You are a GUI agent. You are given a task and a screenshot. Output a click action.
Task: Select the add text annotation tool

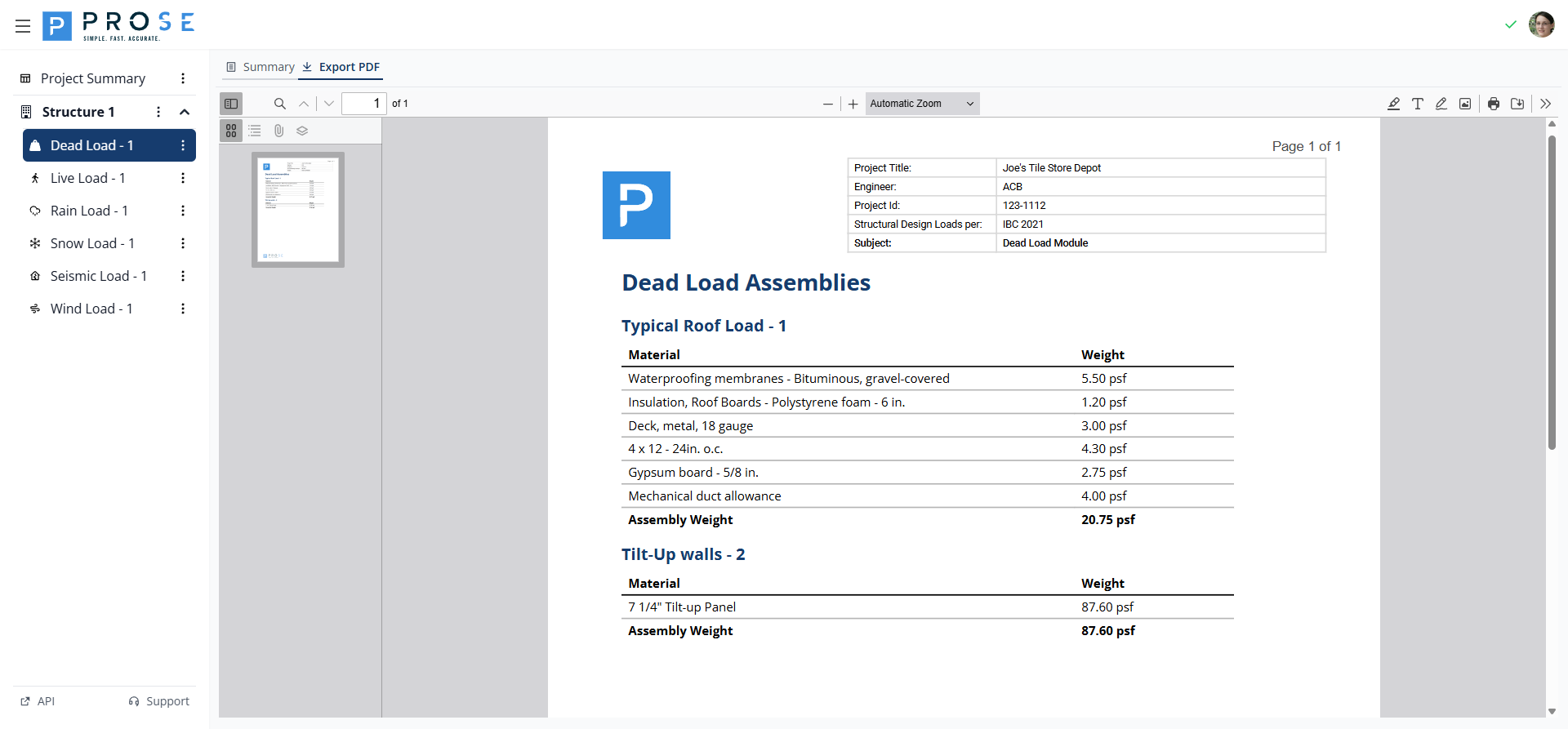pyautogui.click(x=1418, y=104)
